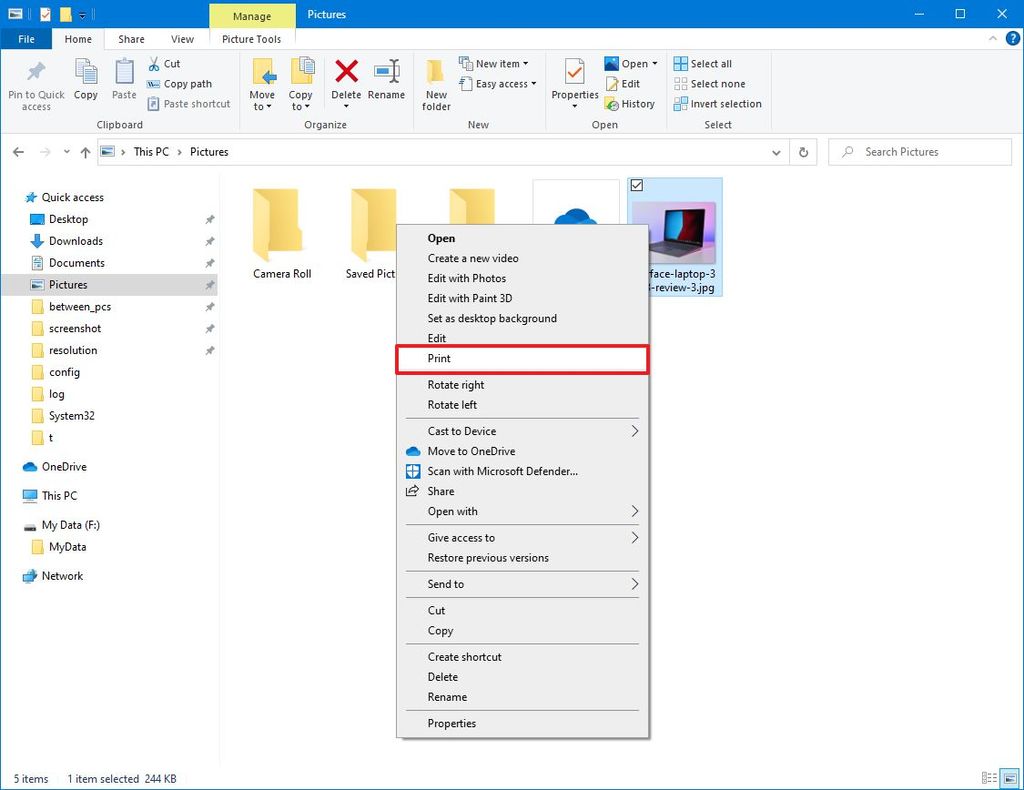
Task: Select the Copy icon in the ribbon
Action: pyautogui.click(x=85, y=84)
